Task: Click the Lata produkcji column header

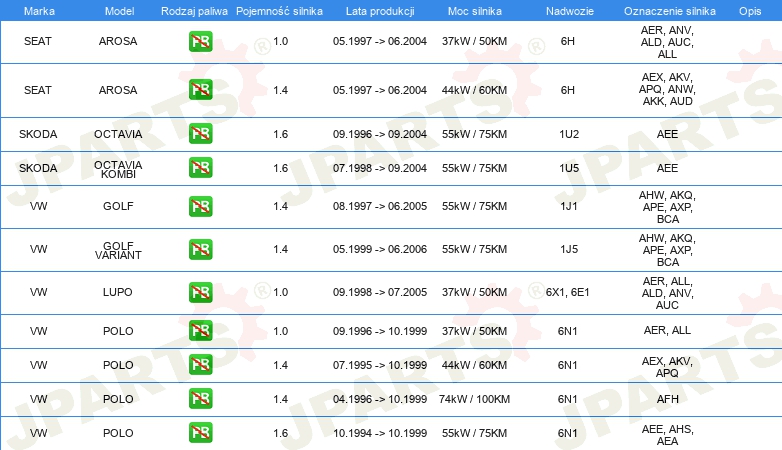Action: point(380,11)
